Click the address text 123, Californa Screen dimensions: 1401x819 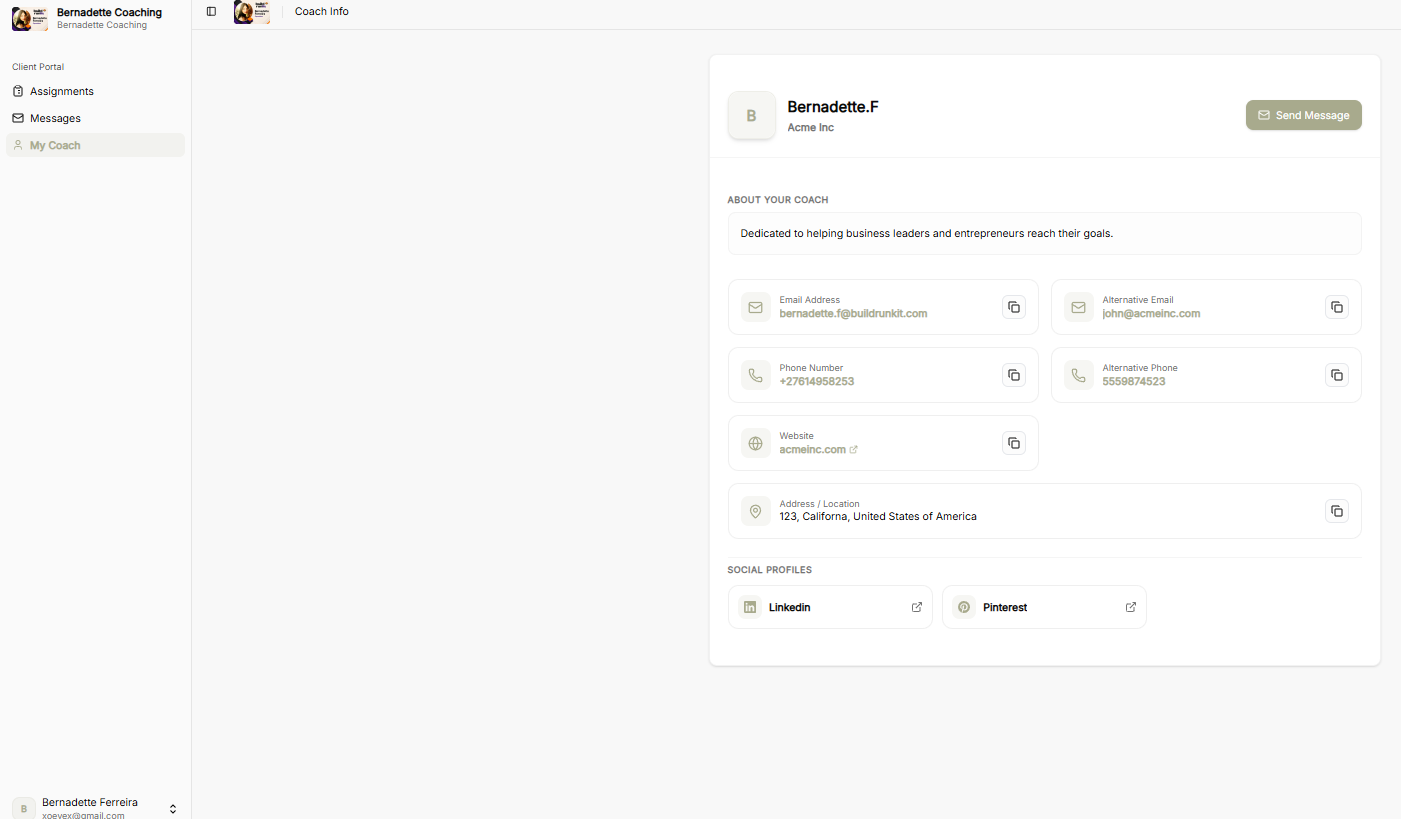click(878, 517)
